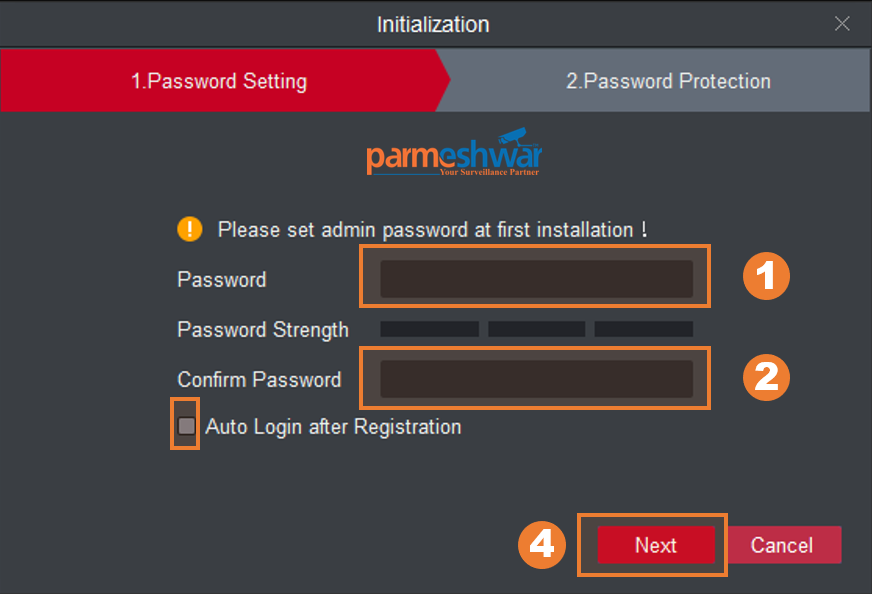Click the Initialization title bar text
The height and width of the screenshot is (594, 872).
pos(433,23)
